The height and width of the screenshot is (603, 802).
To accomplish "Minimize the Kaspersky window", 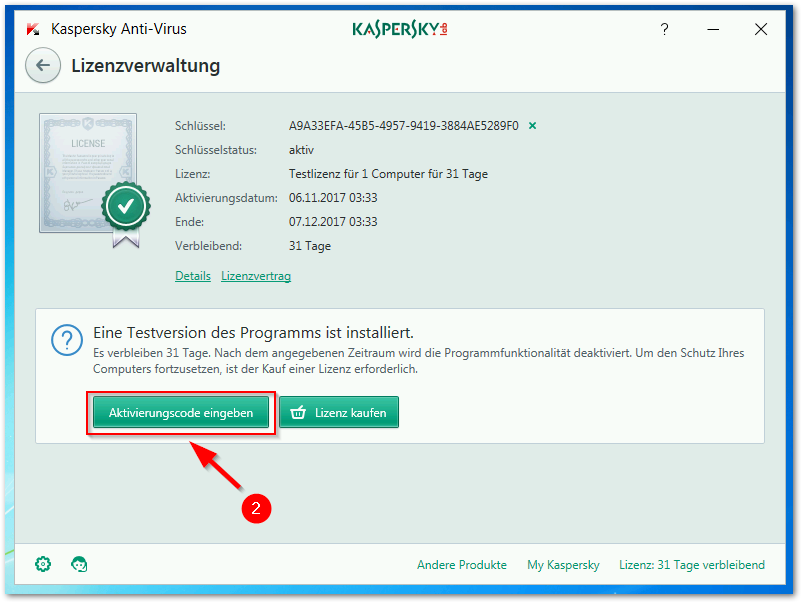I will [713, 30].
